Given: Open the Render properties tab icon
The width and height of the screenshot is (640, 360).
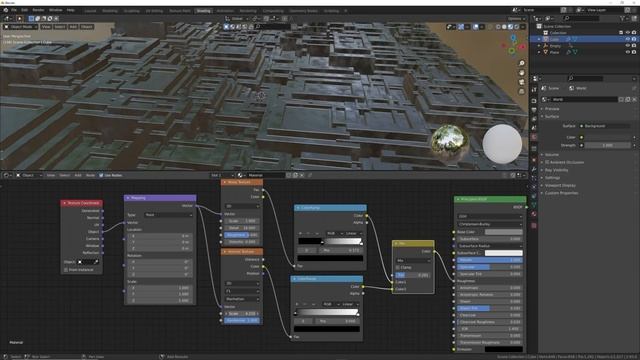Looking at the screenshot, I should pos(534,100).
